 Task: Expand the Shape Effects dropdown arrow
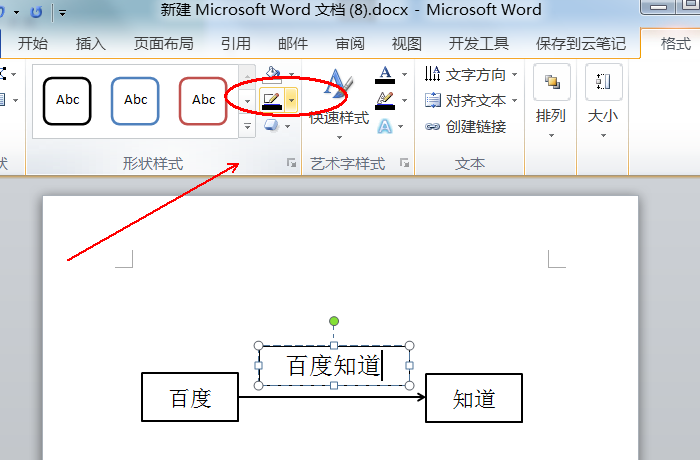point(288,126)
